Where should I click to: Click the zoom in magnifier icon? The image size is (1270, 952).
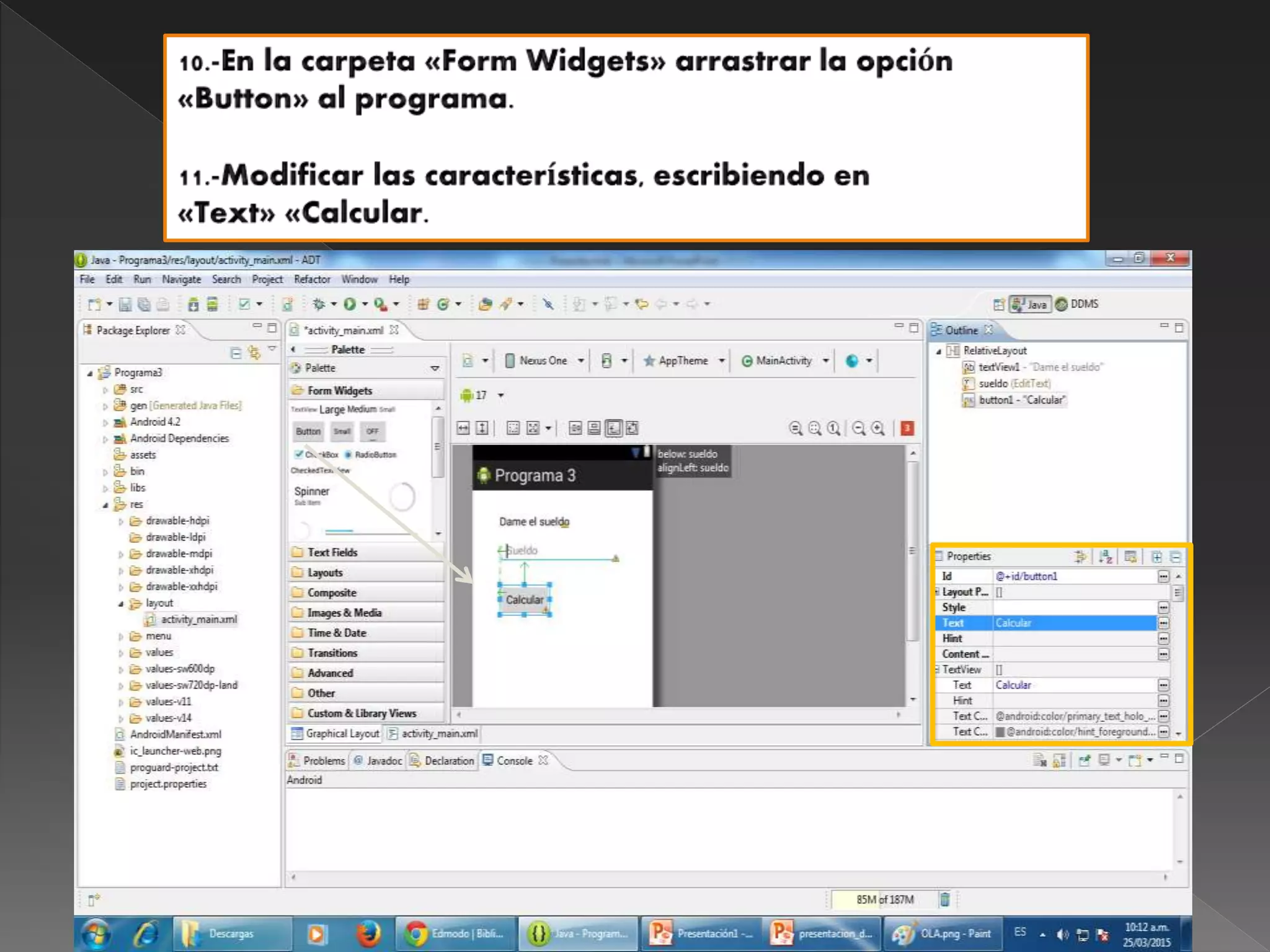877,428
